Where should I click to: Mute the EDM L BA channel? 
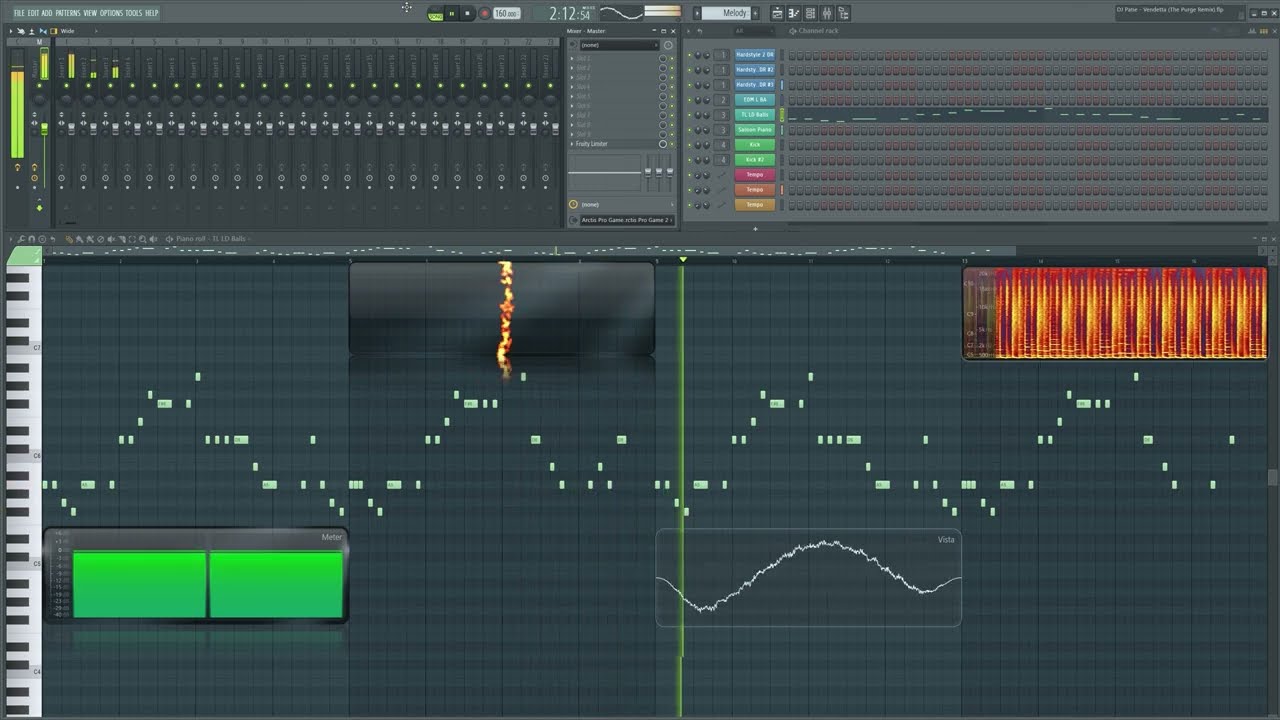pyautogui.click(x=688, y=100)
